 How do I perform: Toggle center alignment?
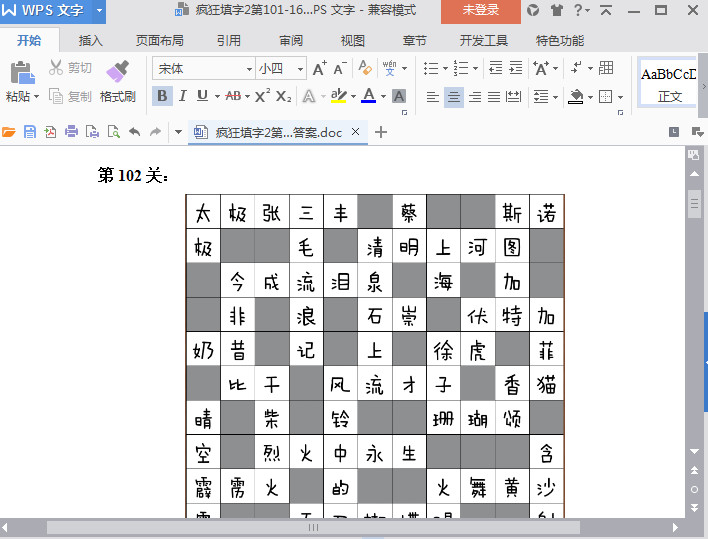[454, 96]
